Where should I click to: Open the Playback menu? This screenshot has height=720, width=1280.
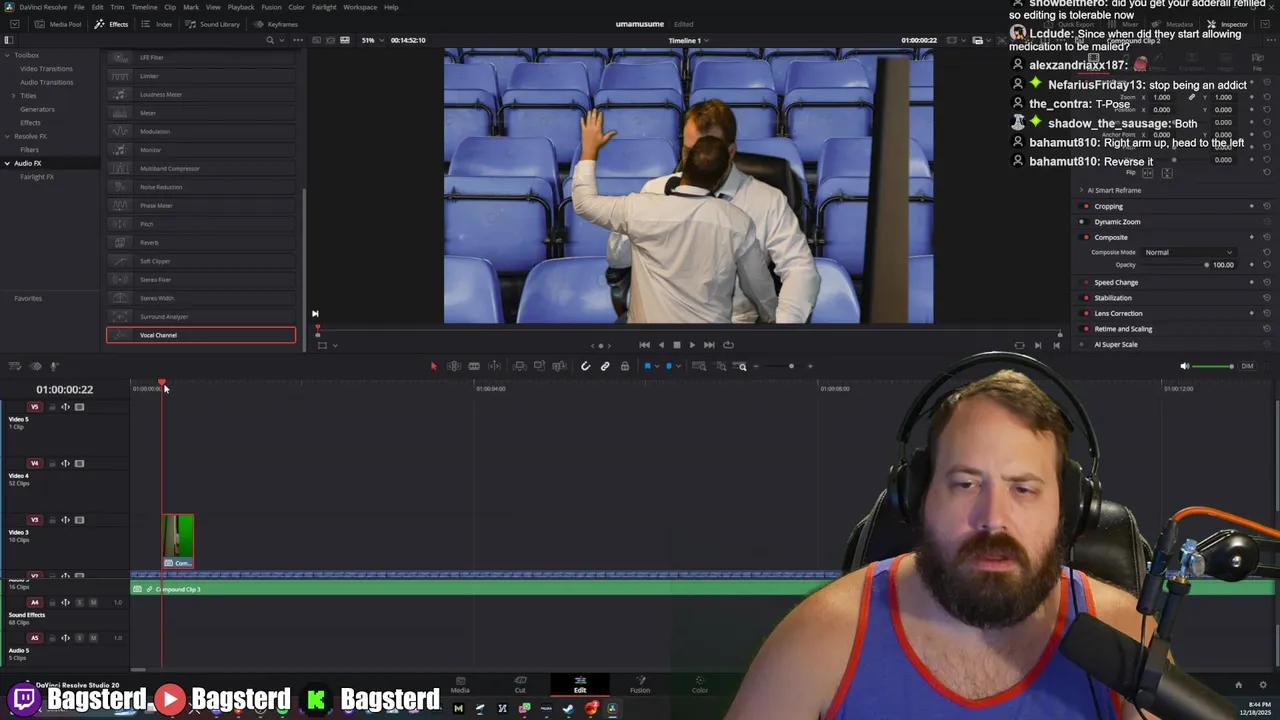click(241, 7)
